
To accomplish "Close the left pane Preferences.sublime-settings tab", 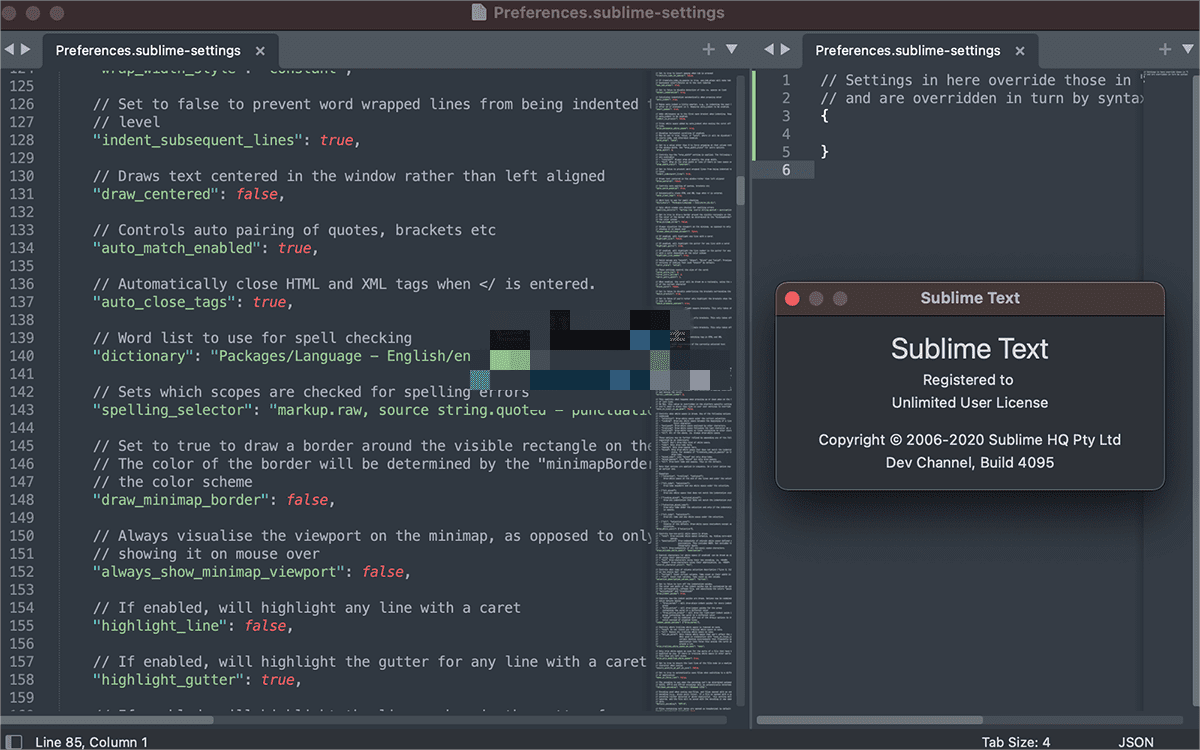I will (x=260, y=50).
